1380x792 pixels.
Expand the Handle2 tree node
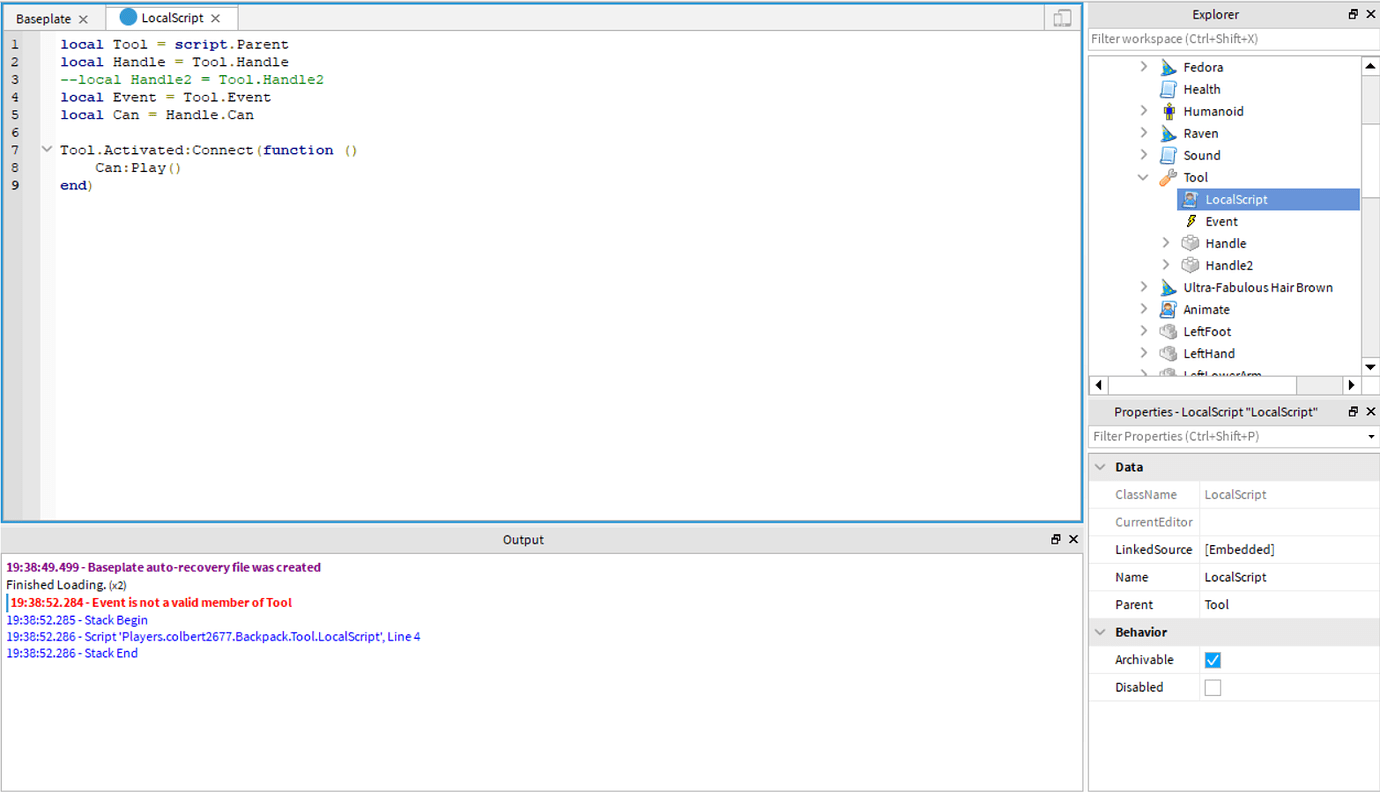point(1166,265)
